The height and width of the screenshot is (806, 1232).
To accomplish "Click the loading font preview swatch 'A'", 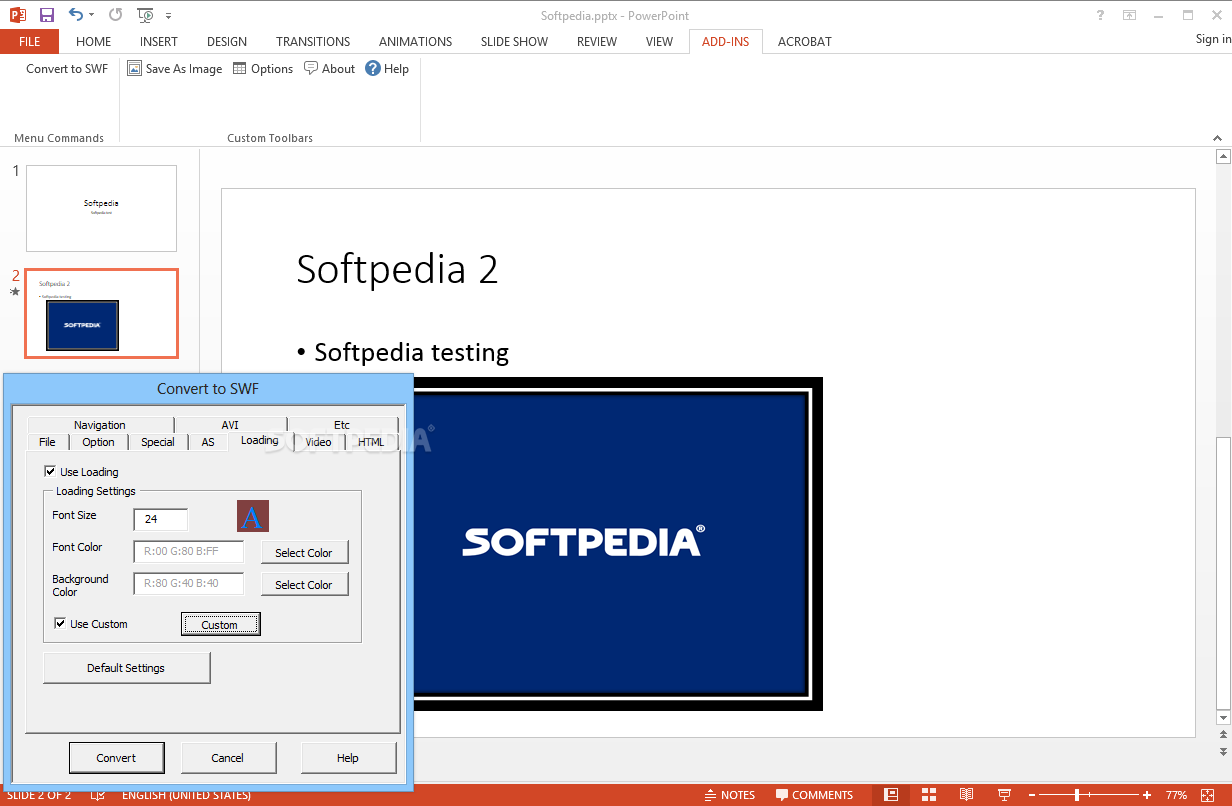I will click(x=253, y=516).
